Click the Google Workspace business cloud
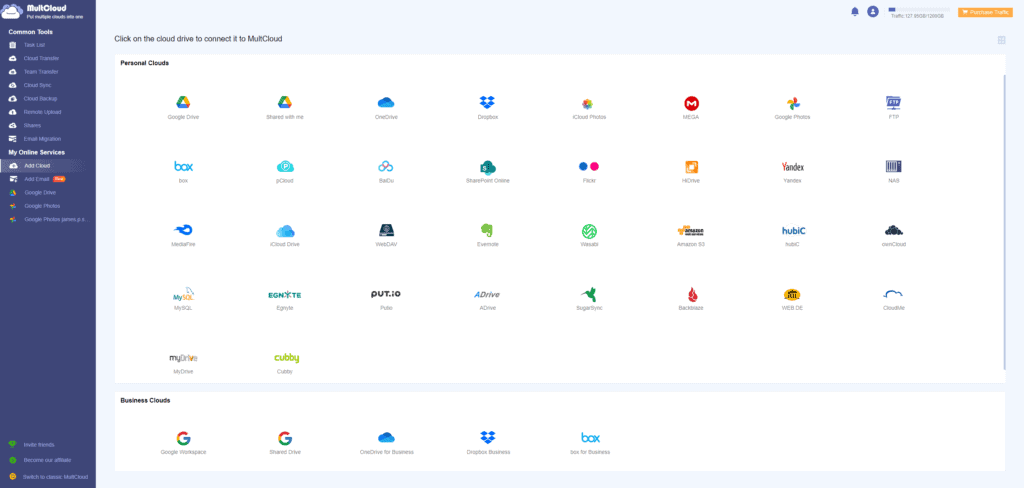This screenshot has width=1024, height=488. click(x=183, y=439)
